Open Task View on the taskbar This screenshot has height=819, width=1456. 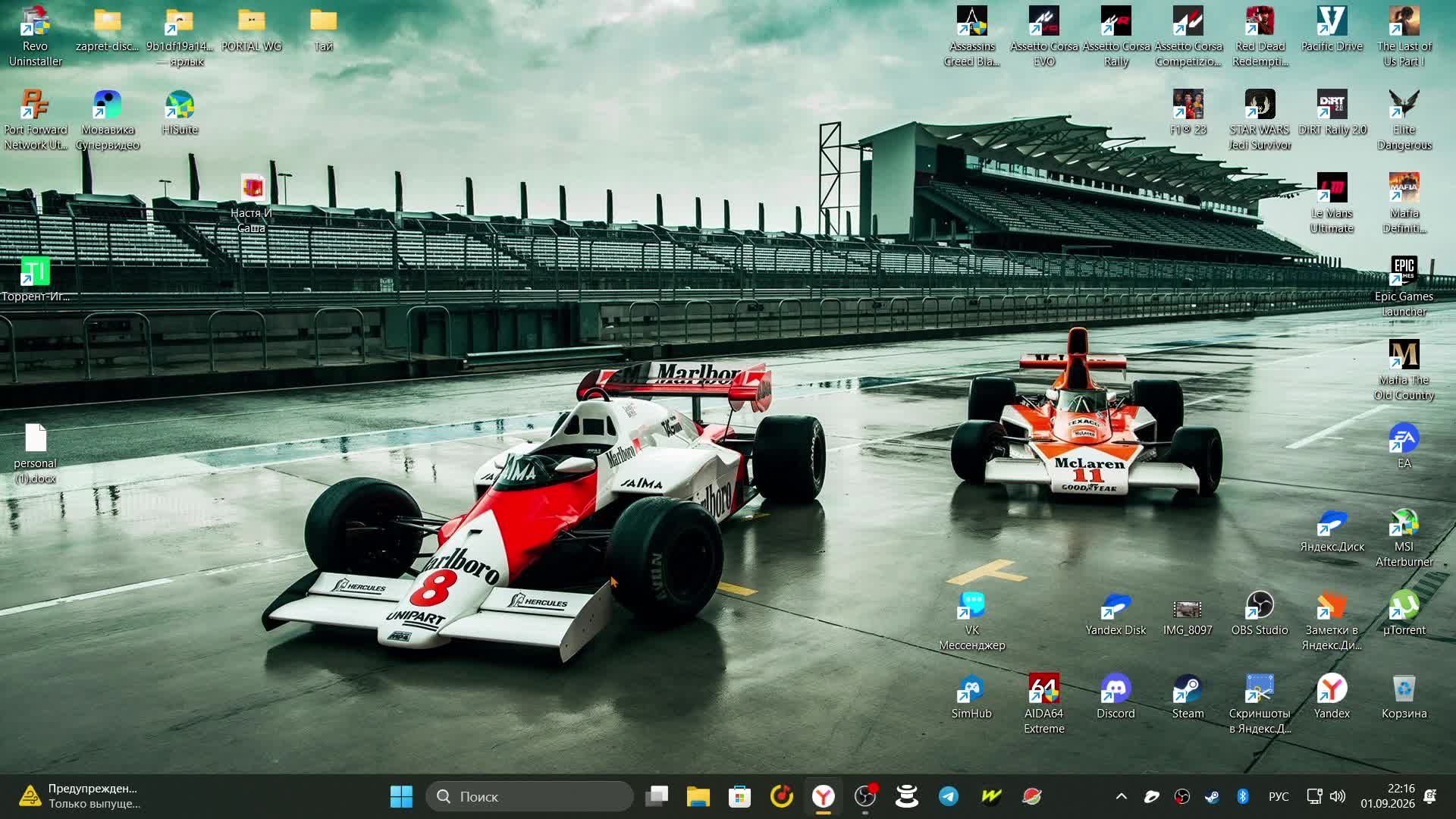657,796
